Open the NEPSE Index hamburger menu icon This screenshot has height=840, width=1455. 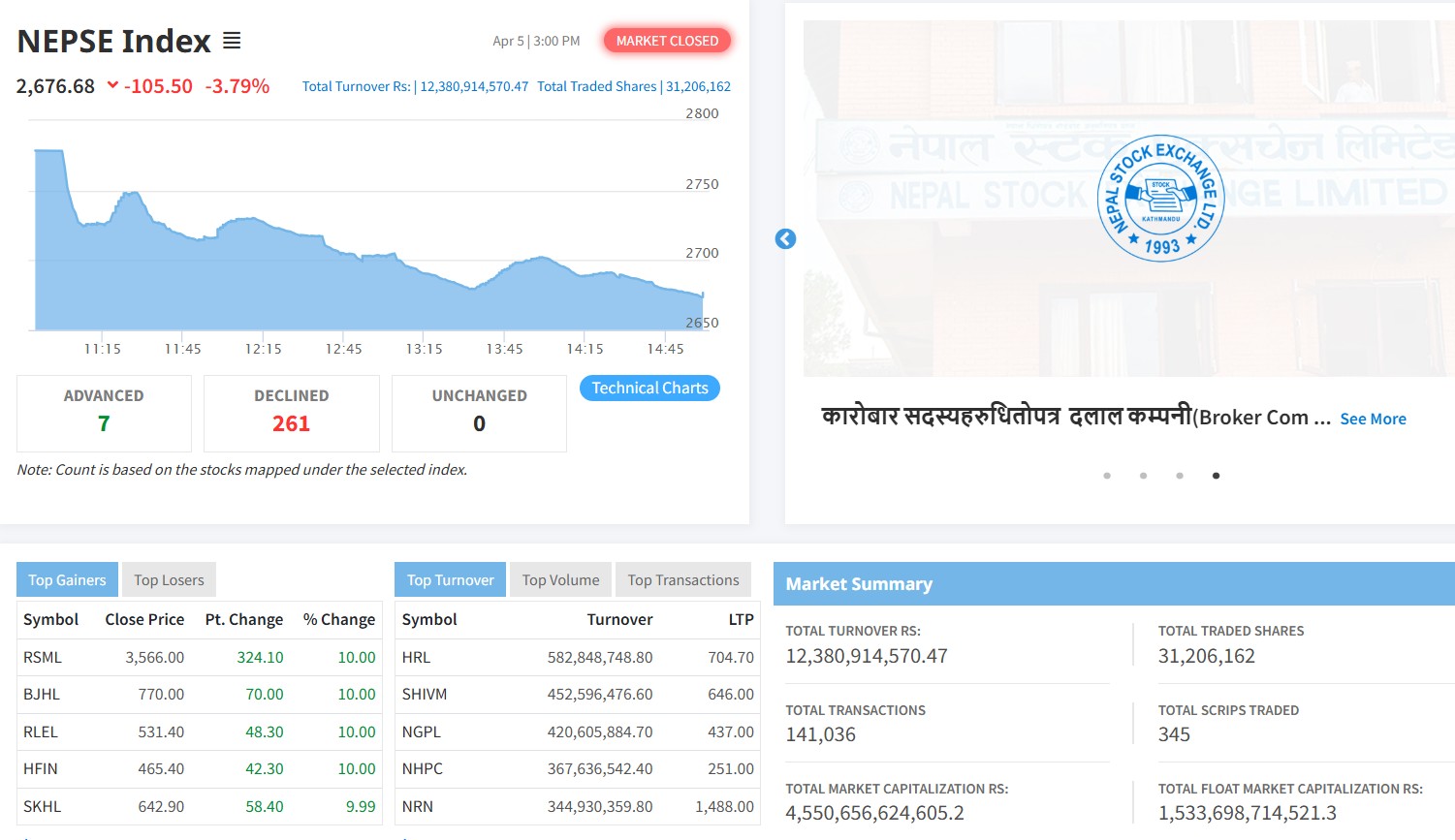click(232, 41)
